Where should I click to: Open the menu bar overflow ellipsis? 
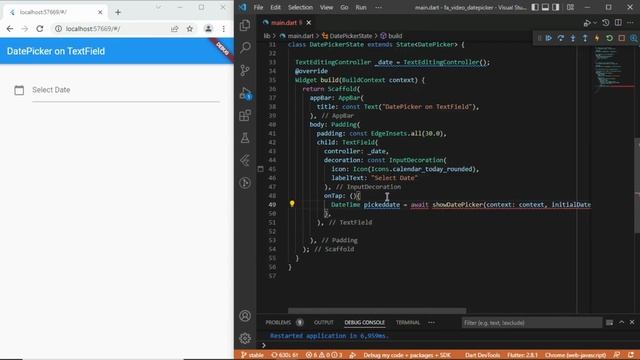pos(378,7)
